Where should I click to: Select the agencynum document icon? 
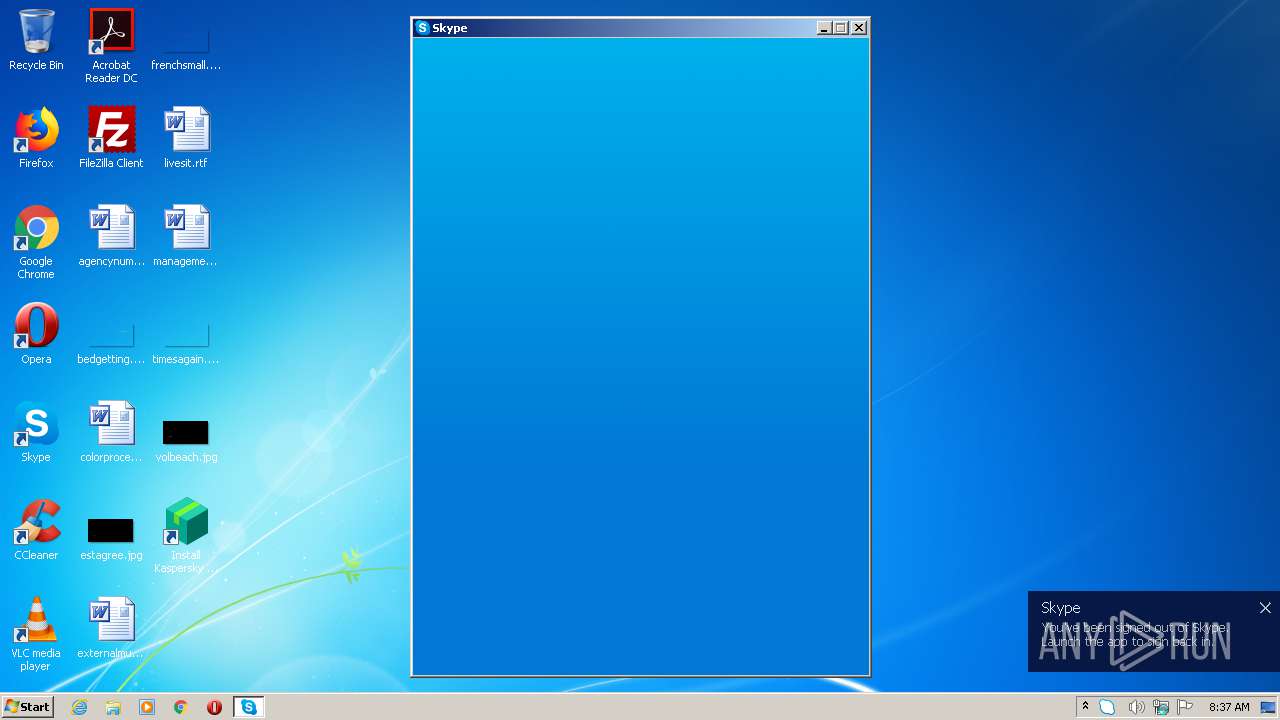point(111,236)
